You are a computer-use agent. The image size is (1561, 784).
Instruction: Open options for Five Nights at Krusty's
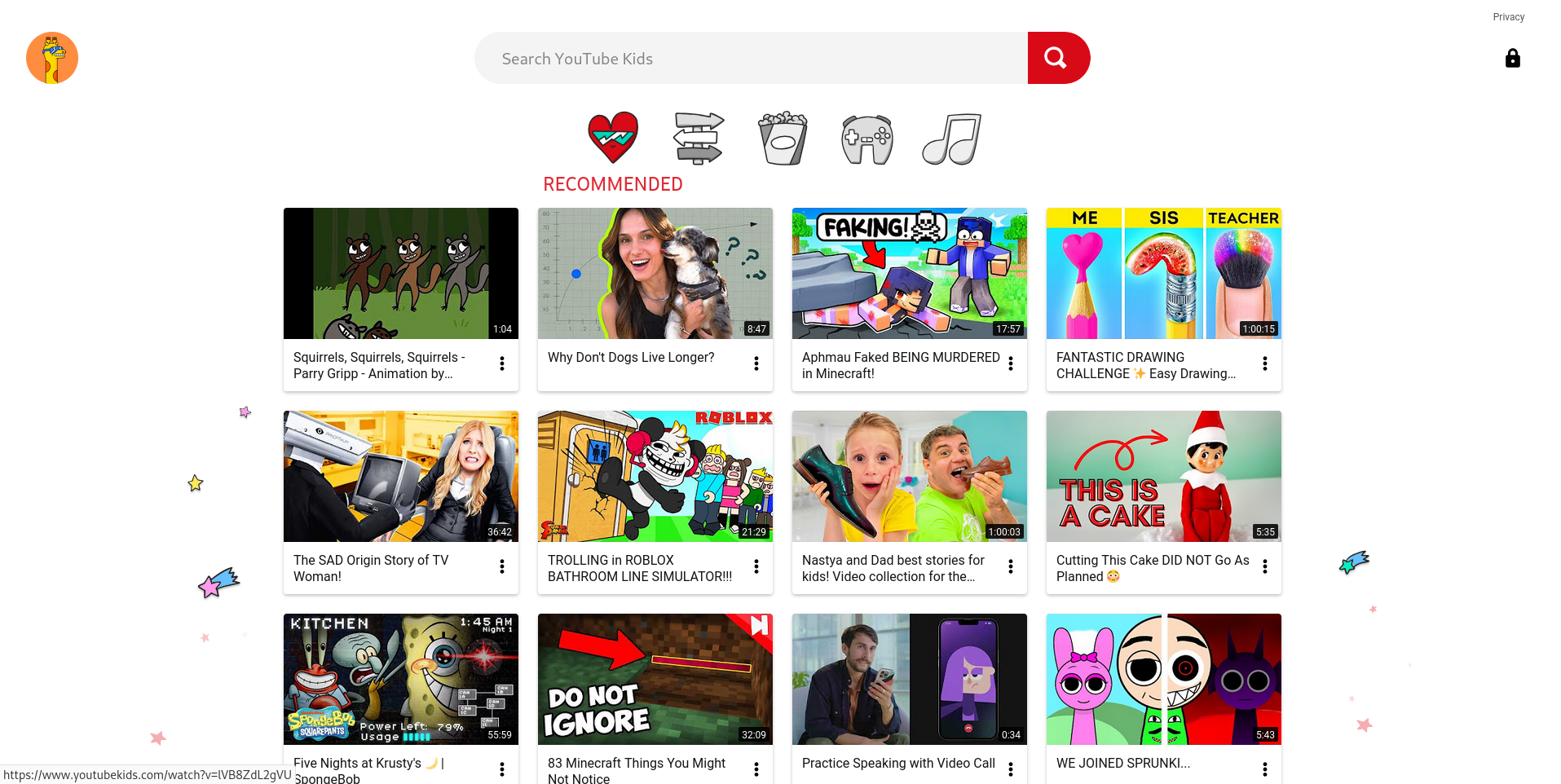pos(502,769)
